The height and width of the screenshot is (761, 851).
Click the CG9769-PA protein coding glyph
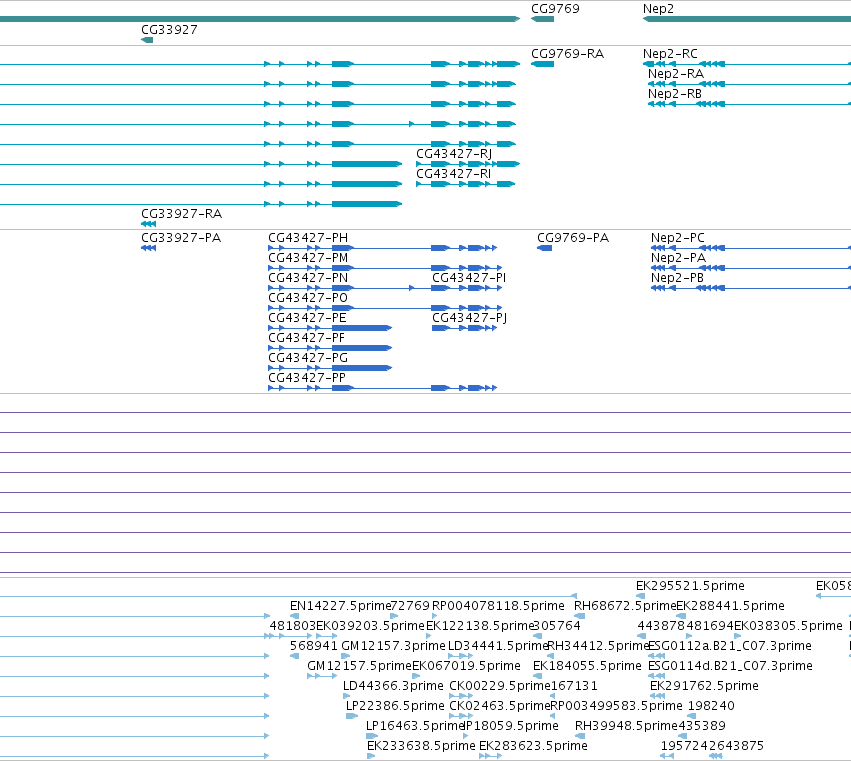pos(544,249)
